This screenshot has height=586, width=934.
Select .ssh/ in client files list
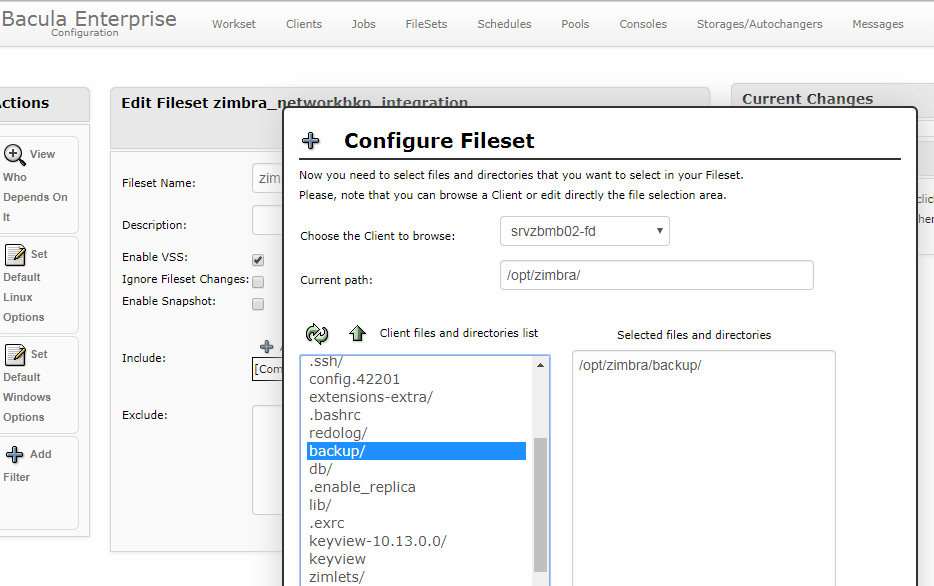[x=416, y=361]
